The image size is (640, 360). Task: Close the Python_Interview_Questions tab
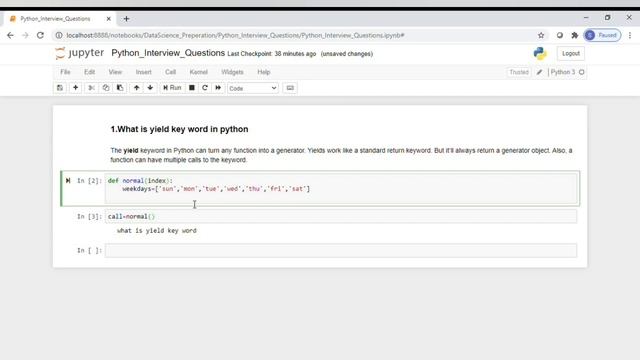pyautogui.click(x=109, y=19)
